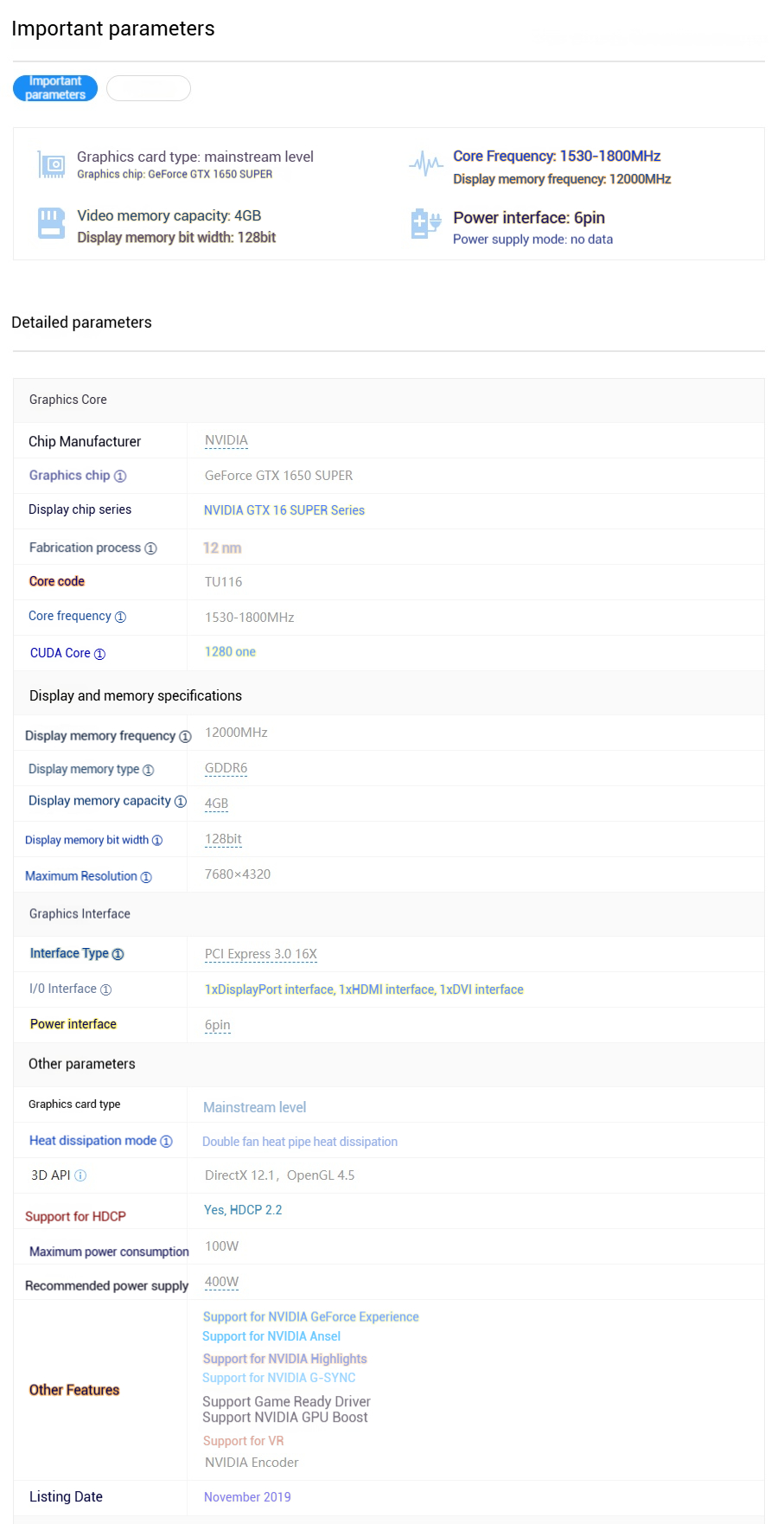Open Double fan heat pipe heat dissipation link
This screenshot has width=784, height=1524.
[x=300, y=1142]
